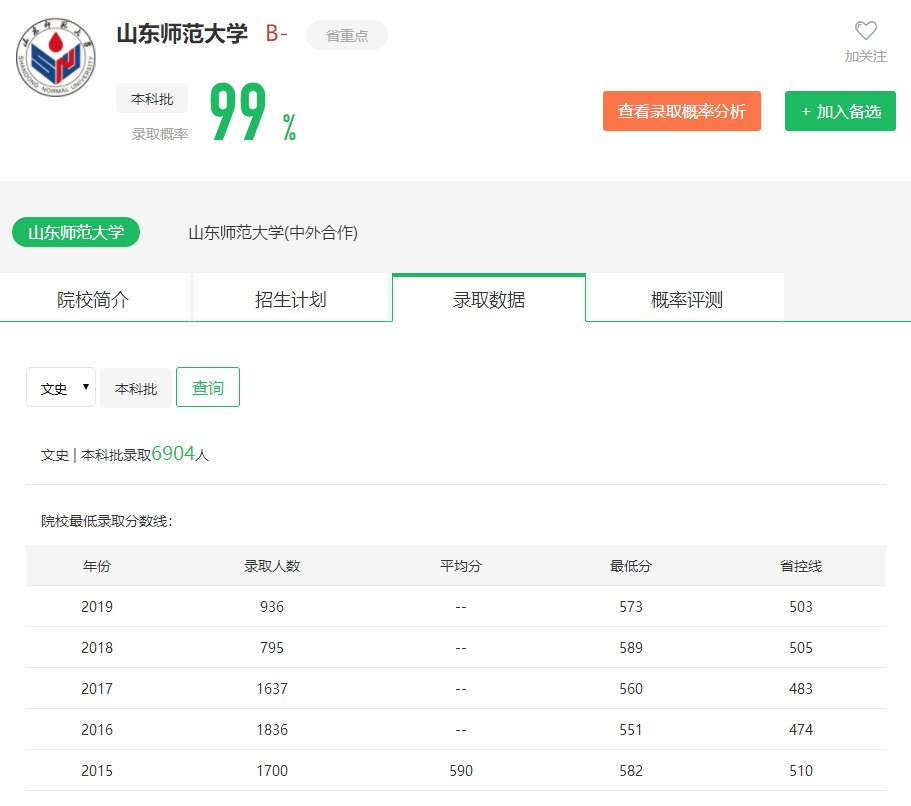Image resolution: width=911 pixels, height=806 pixels.
Task: Open the 院校简介 tab
Action: click(x=93, y=299)
